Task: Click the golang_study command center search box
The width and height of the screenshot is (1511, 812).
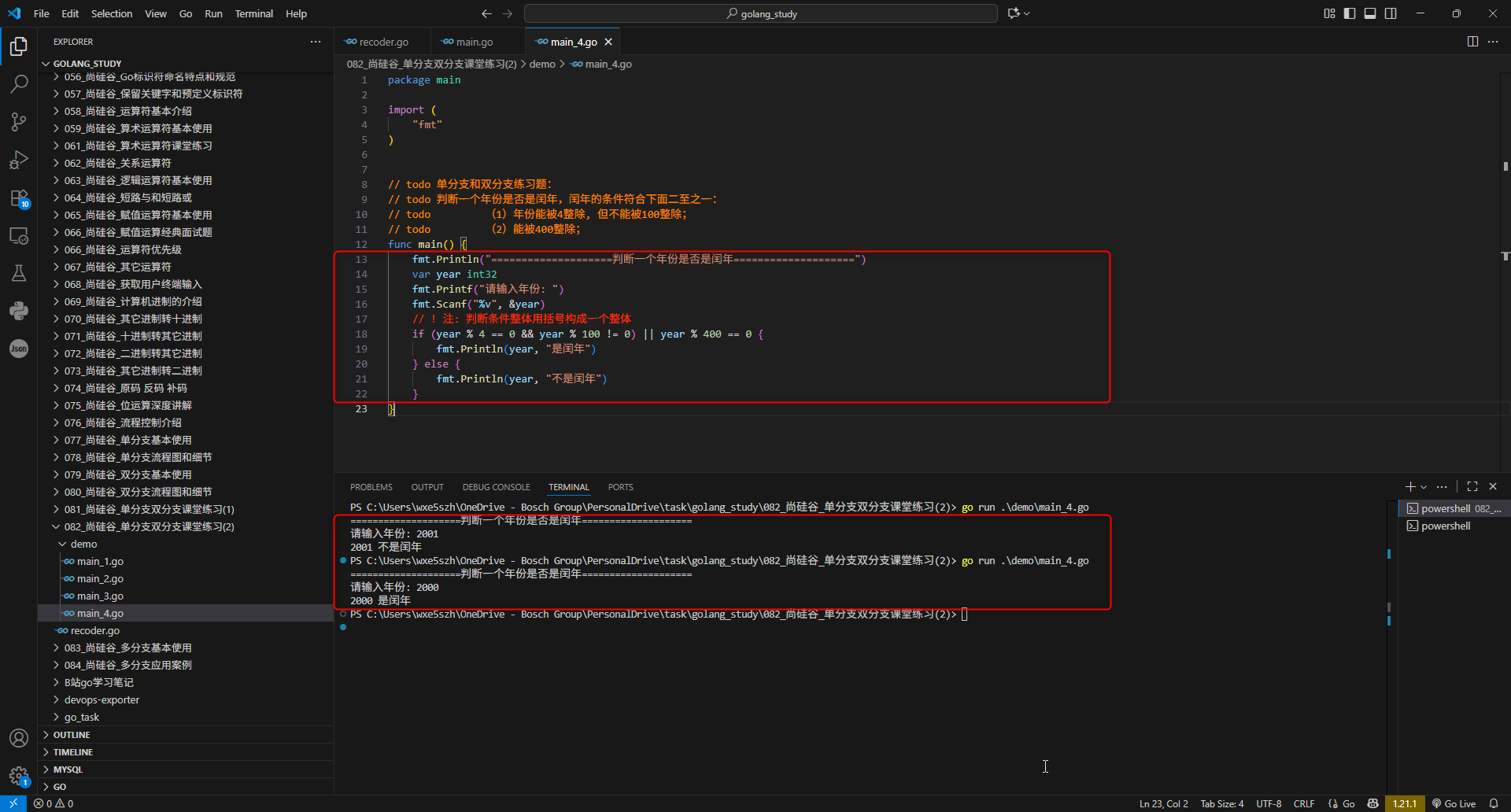Action: point(761,13)
